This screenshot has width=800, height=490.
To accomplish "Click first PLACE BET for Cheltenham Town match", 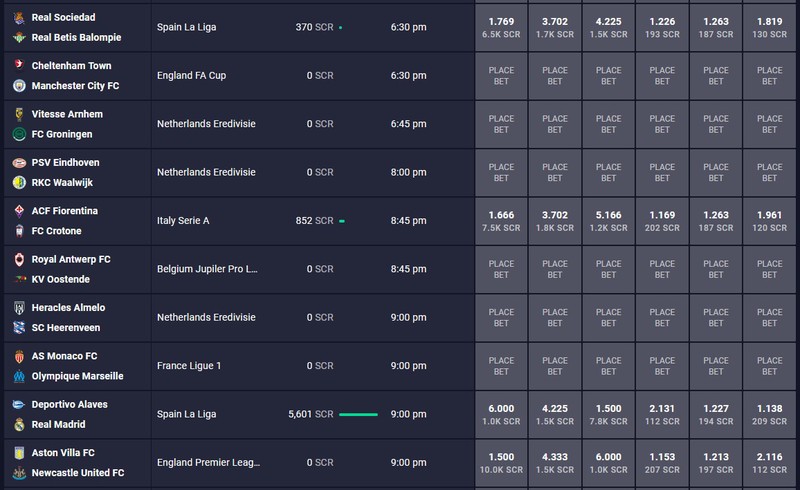I will (x=501, y=76).
